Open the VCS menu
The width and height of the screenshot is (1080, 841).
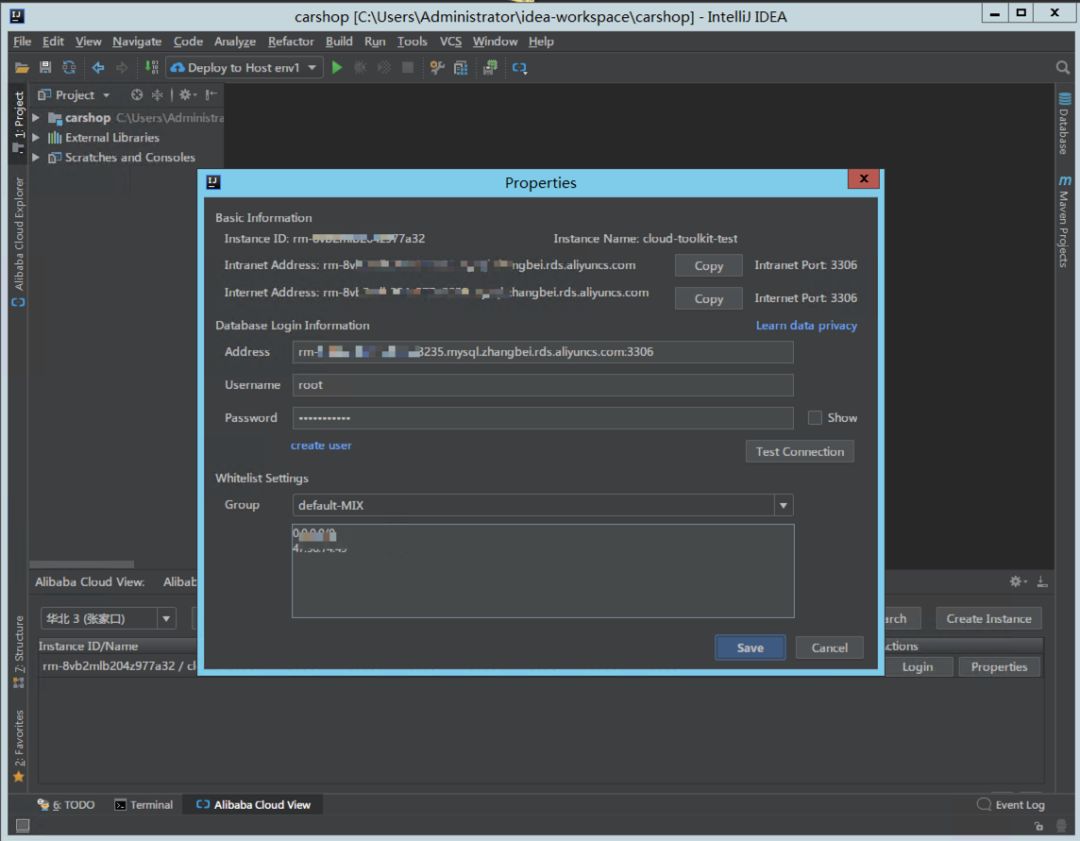[x=450, y=41]
